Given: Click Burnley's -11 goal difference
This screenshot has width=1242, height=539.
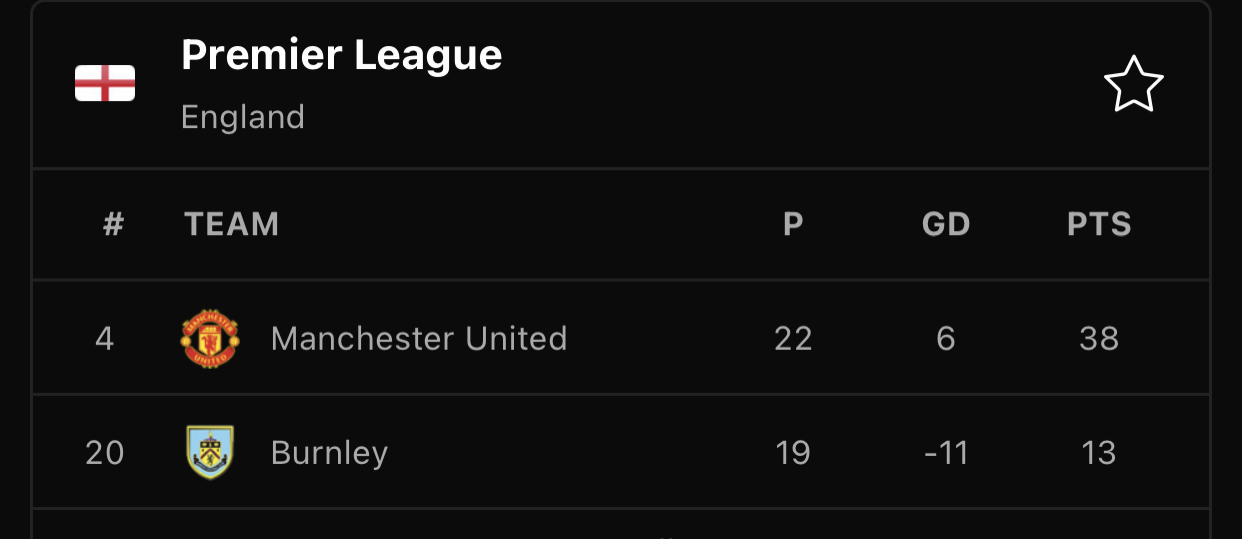Looking at the screenshot, I should (946, 453).
